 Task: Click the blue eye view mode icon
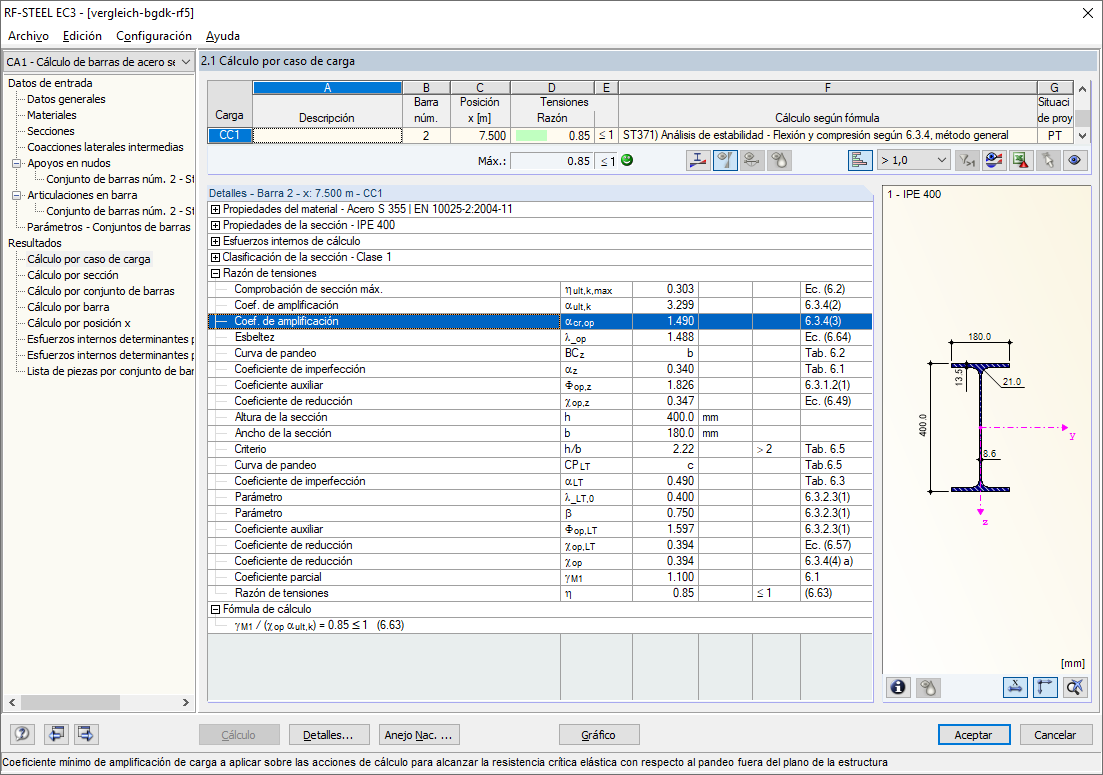click(1074, 161)
